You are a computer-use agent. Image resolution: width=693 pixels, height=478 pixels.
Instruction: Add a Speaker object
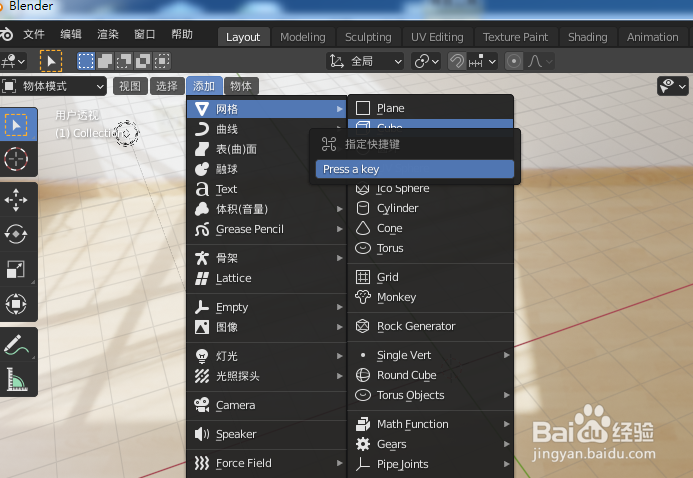pos(267,434)
